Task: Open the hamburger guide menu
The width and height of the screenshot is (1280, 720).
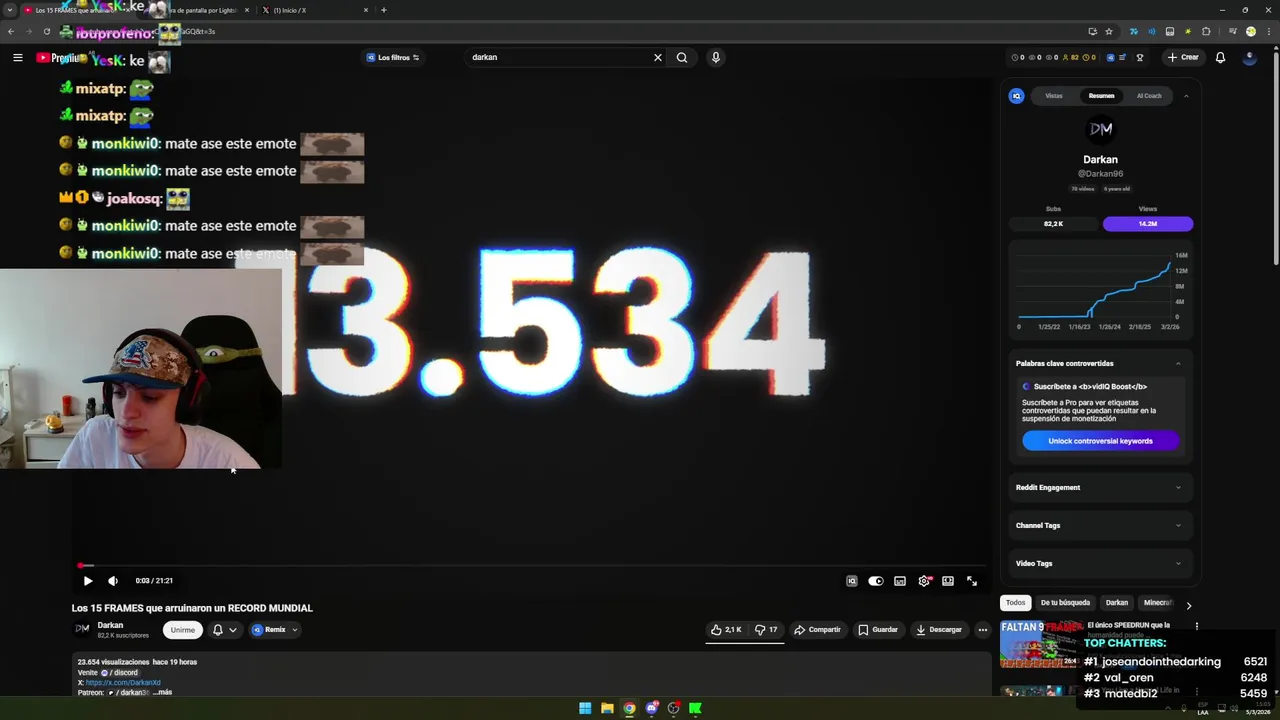Action: click(17, 57)
